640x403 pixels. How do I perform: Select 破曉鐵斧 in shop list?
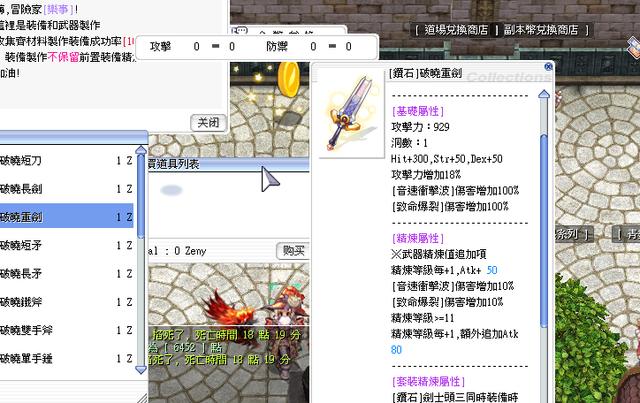67,302
